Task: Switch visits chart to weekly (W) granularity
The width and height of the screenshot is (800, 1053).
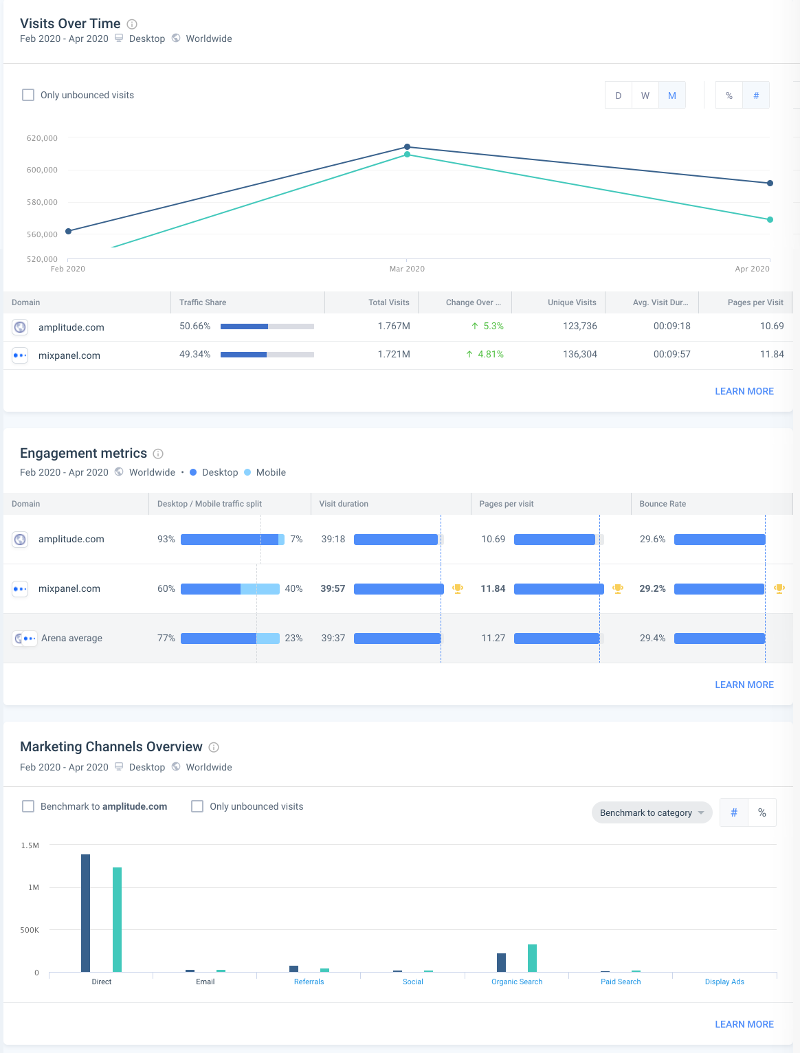Action: coord(645,95)
